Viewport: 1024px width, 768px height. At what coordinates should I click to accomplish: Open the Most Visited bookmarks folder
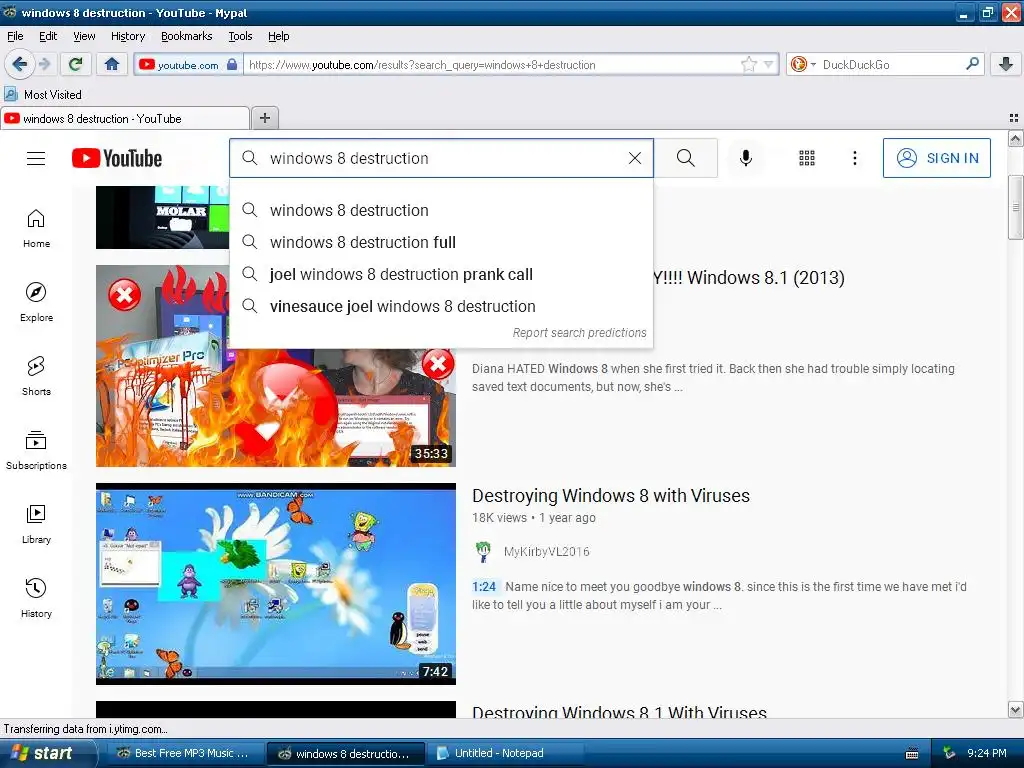[x=43, y=95]
